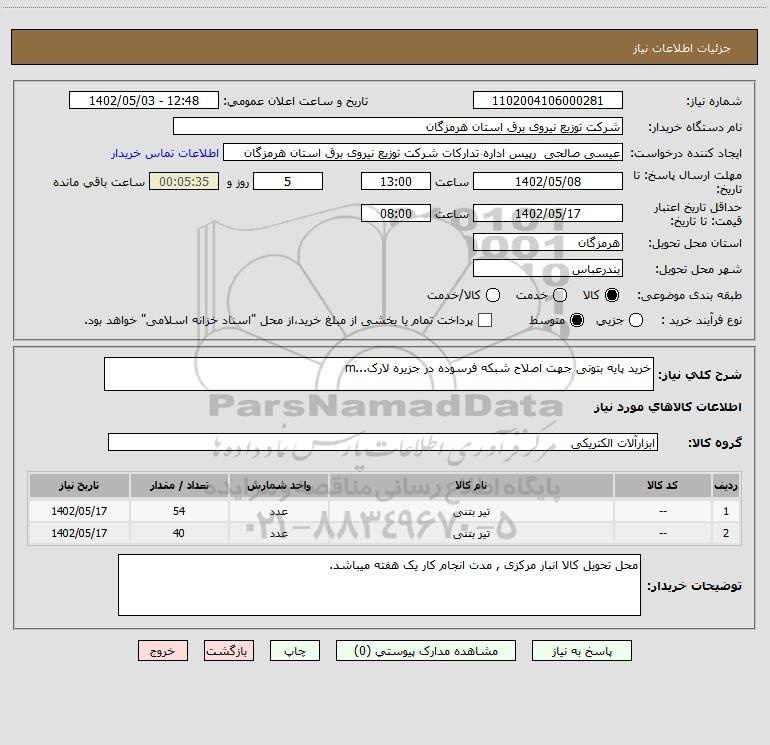The height and width of the screenshot is (745, 770).
Task: Select the جزیی purchase type radio
Action: [x=636, y=321]
